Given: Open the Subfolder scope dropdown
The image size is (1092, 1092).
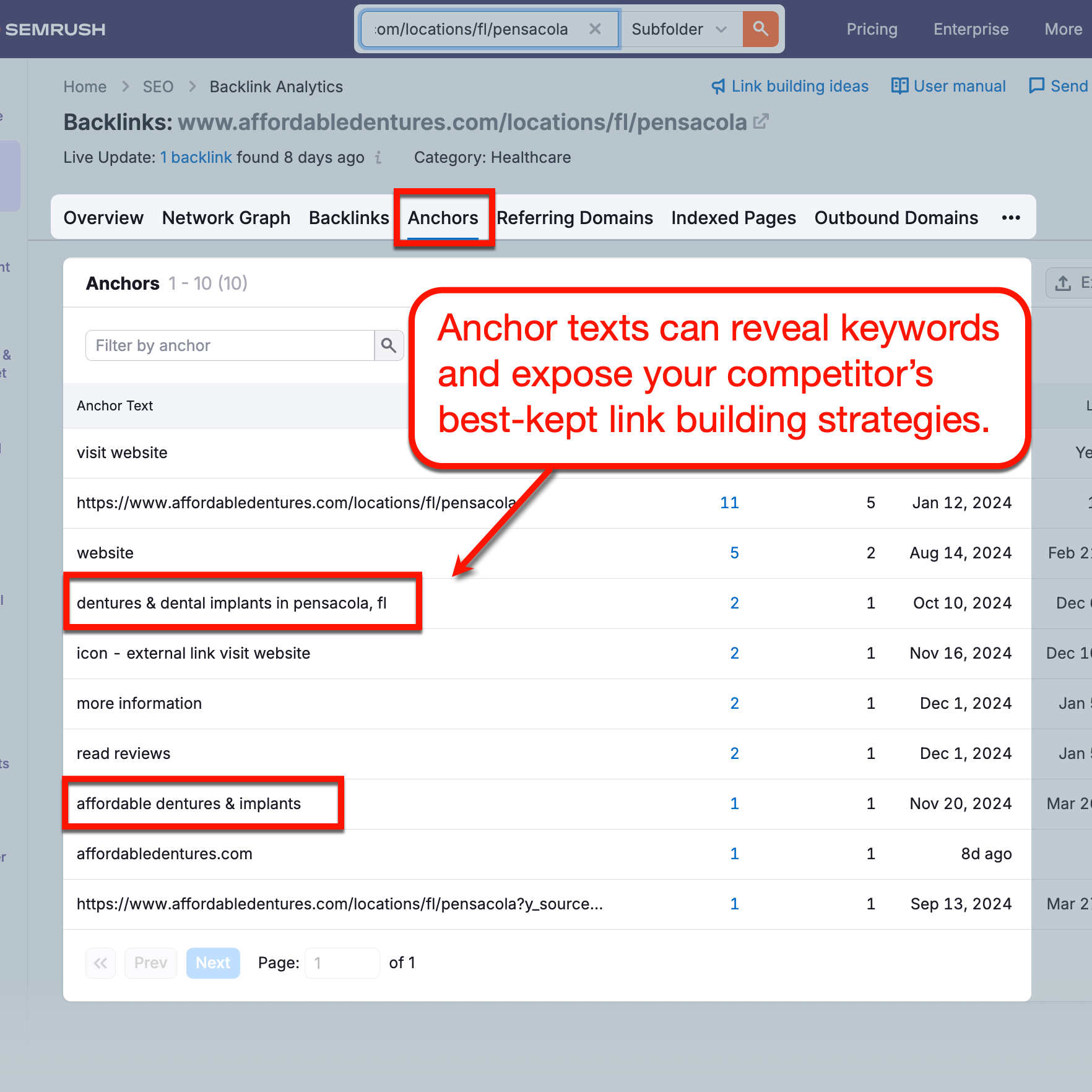Looking at the screenshot, I should coord(680,29).
